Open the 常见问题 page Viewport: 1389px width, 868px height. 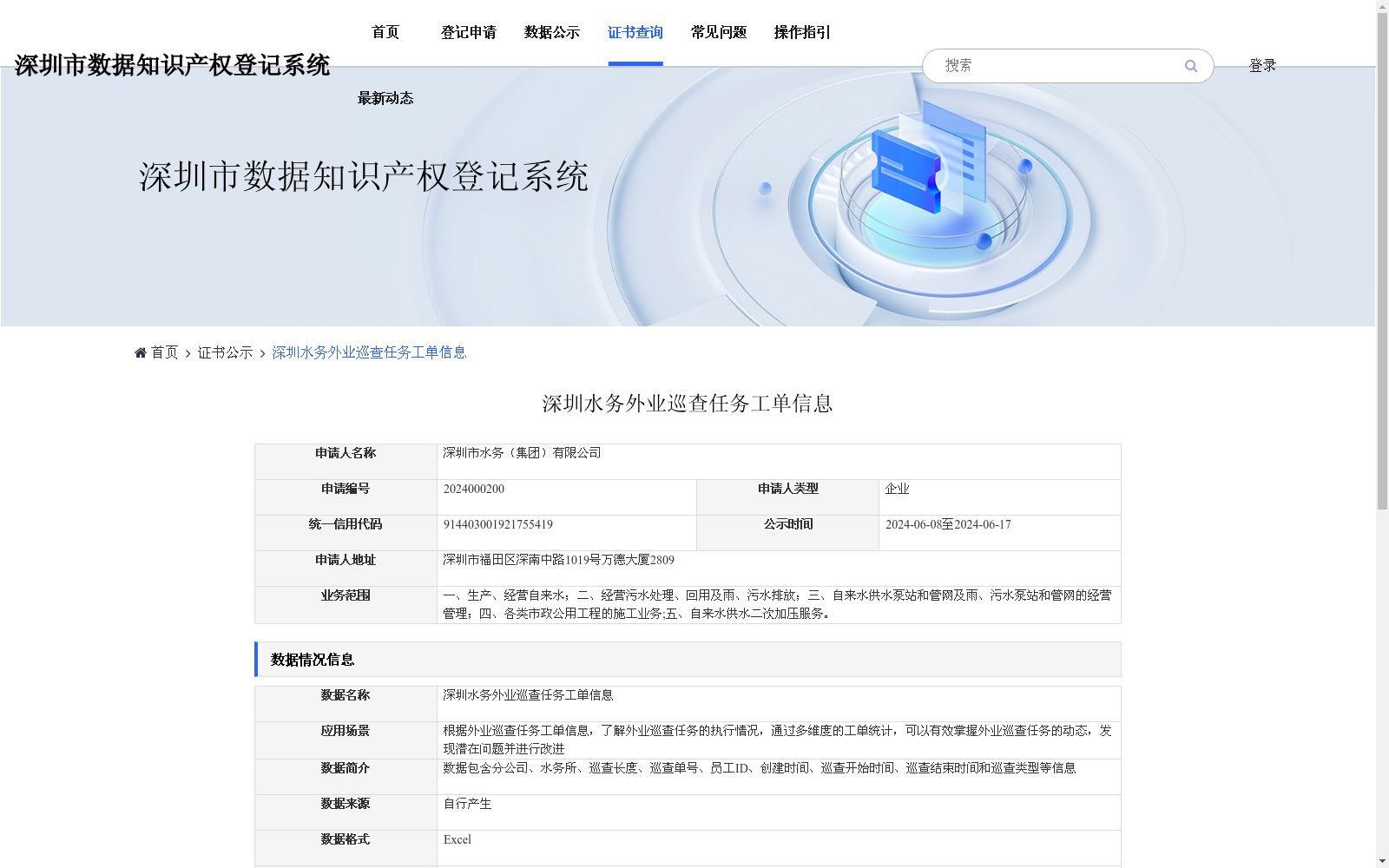coord(719,32)
